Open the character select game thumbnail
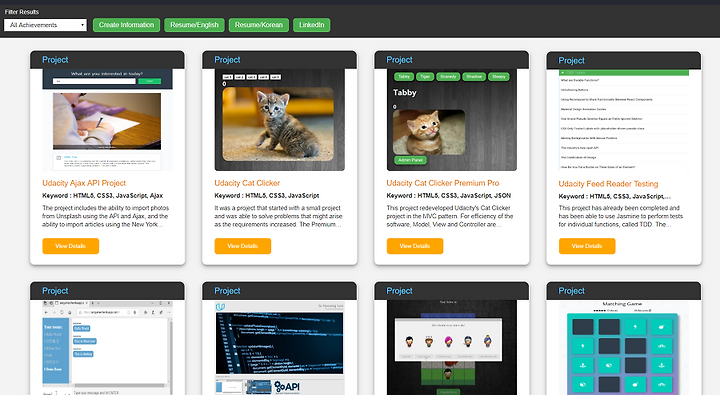Viewport: 720px width, 395px height. click(x=452, y=348)
